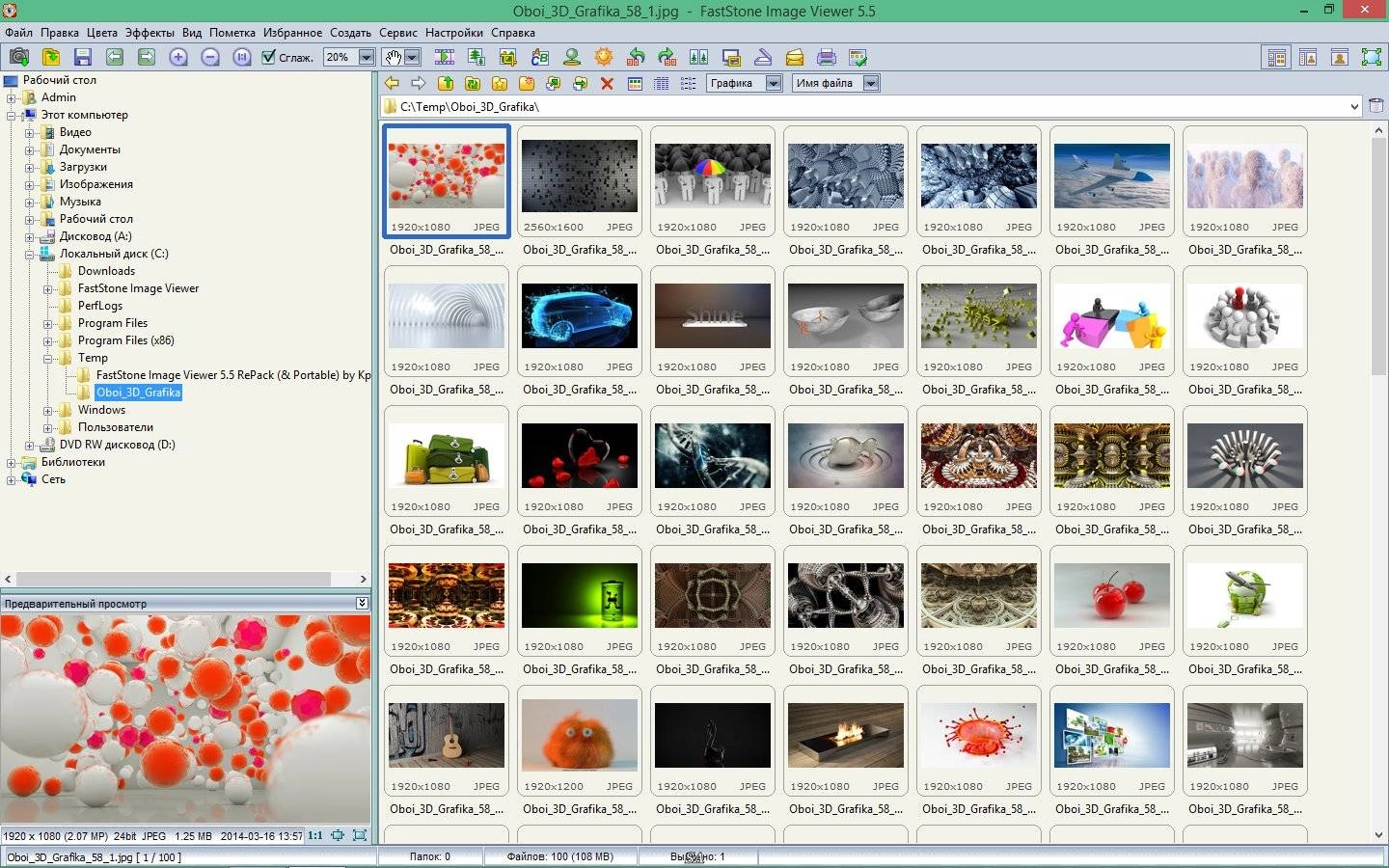Rotate image right with green arrow icon
Screen dimensions: 1389x868
[667, 57]
